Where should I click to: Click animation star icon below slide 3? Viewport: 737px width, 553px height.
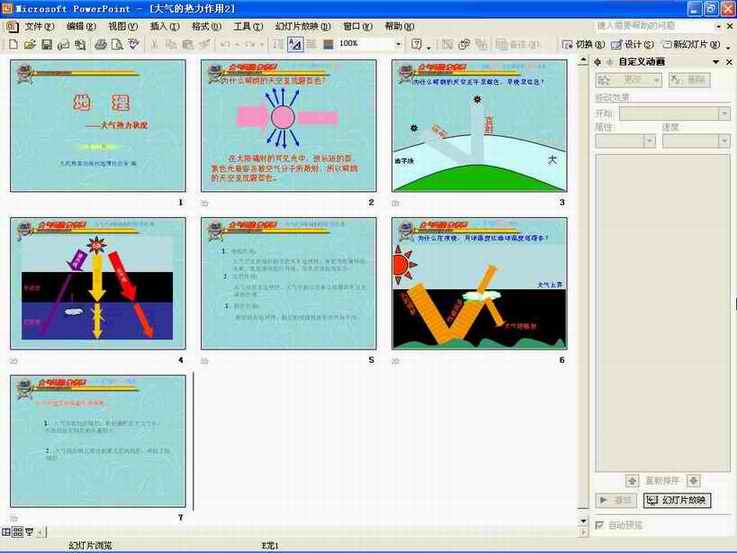click(x=395, y=203)
